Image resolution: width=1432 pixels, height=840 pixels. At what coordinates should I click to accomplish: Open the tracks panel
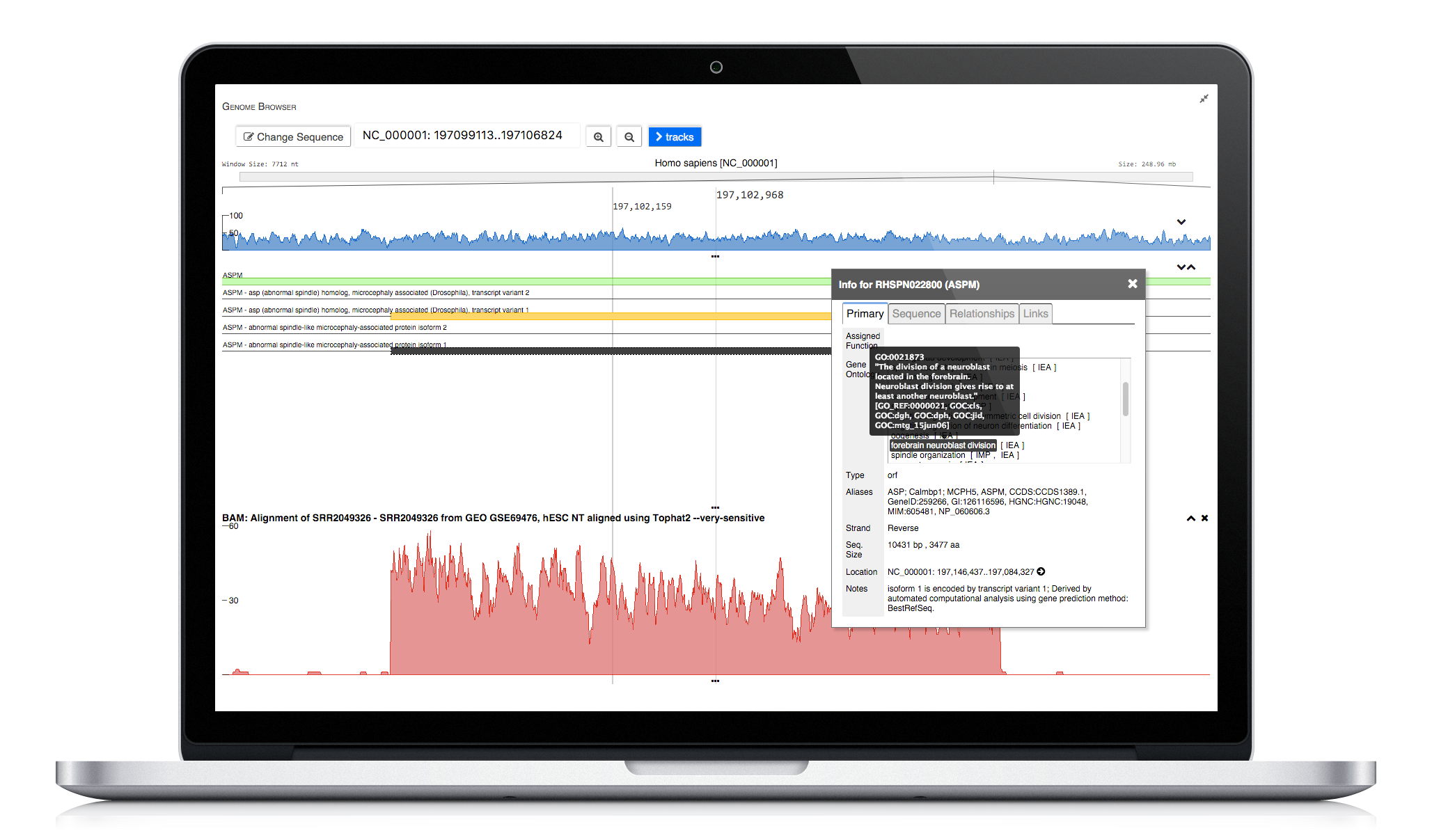(675, 137)
